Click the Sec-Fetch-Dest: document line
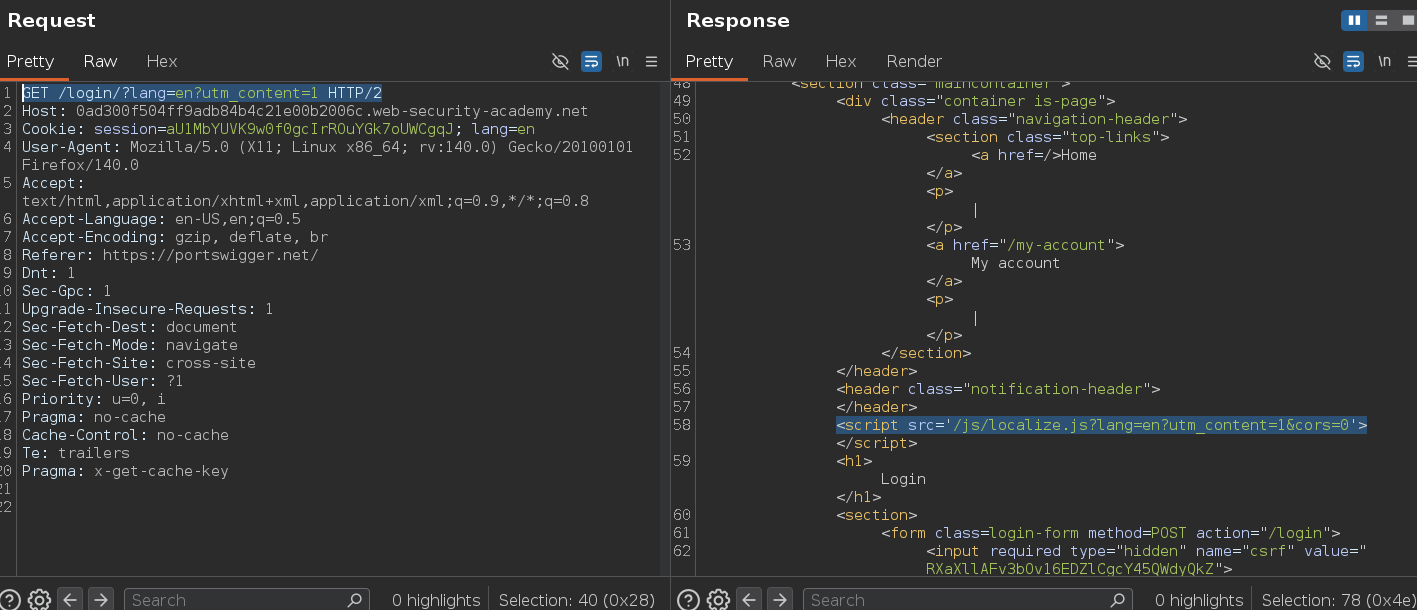The width and height of the screenshot is (1417, 610). tap(129, 327)
